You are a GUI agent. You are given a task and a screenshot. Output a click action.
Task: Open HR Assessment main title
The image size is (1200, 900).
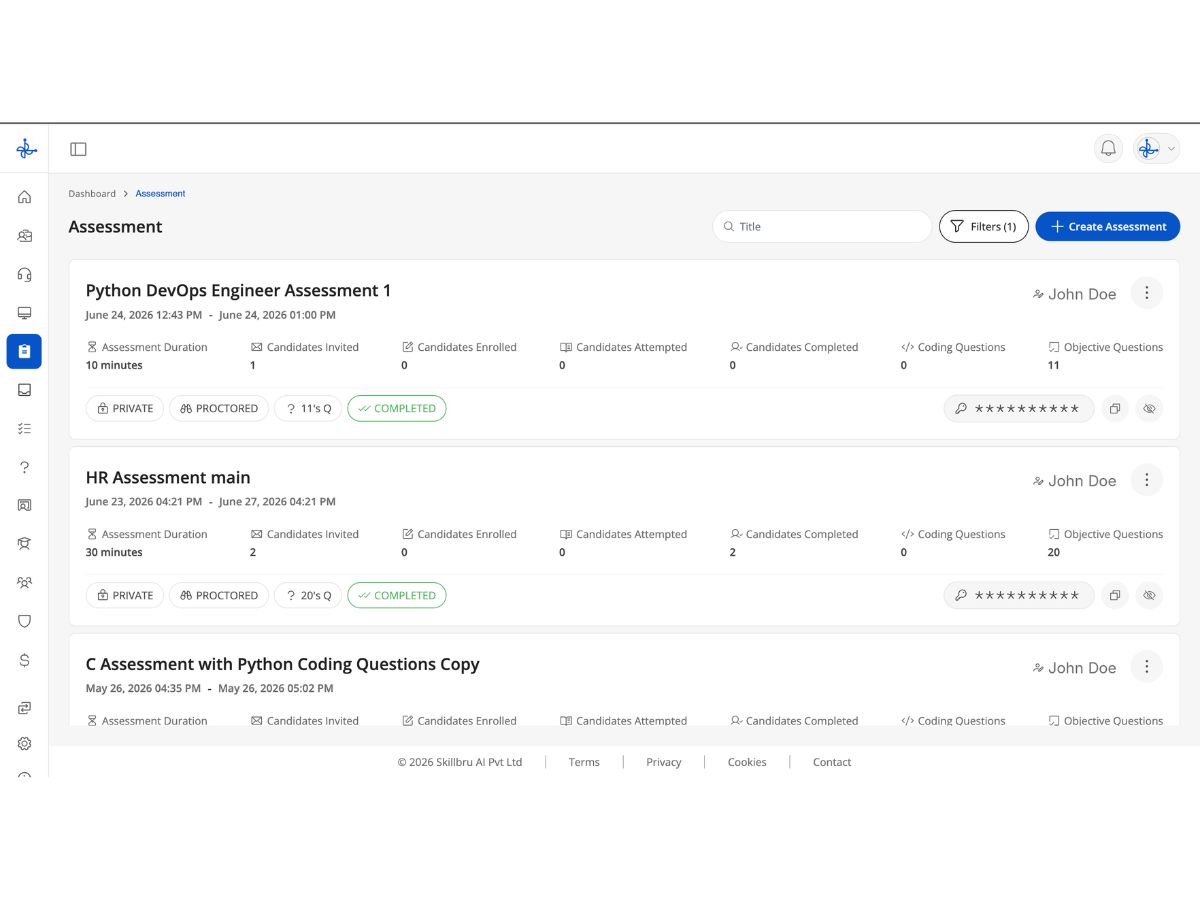pos(168,478)
